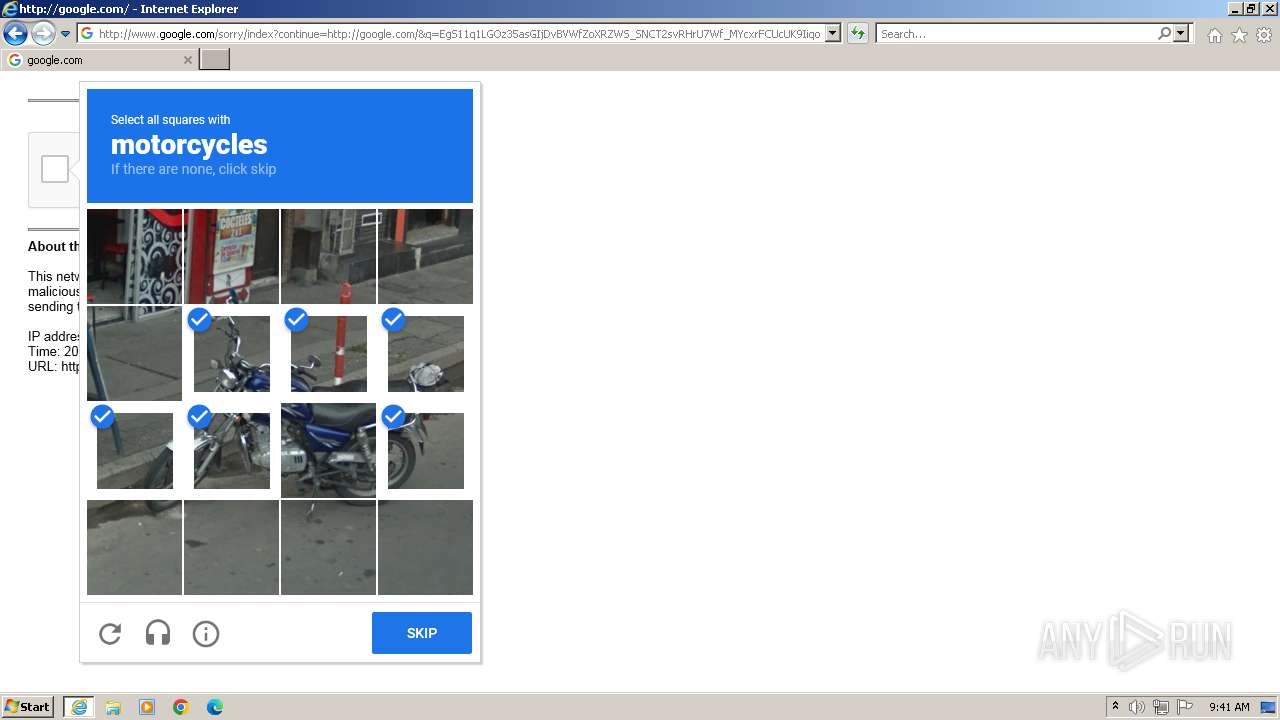Launch Edge from the taskbar
Screen dimensions: 1280x720
tap(215, 707)
